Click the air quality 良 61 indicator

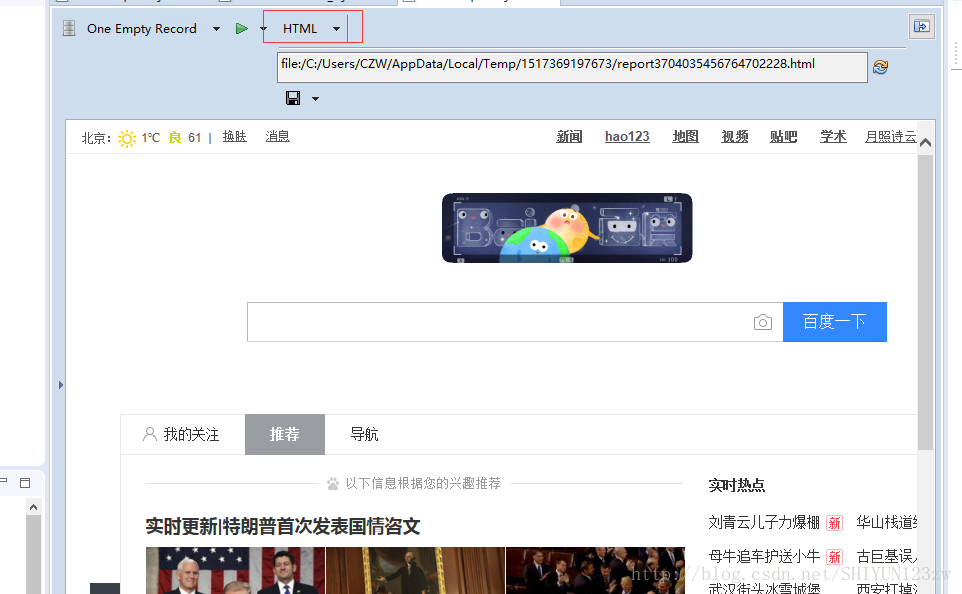click(x=185, y=137)
